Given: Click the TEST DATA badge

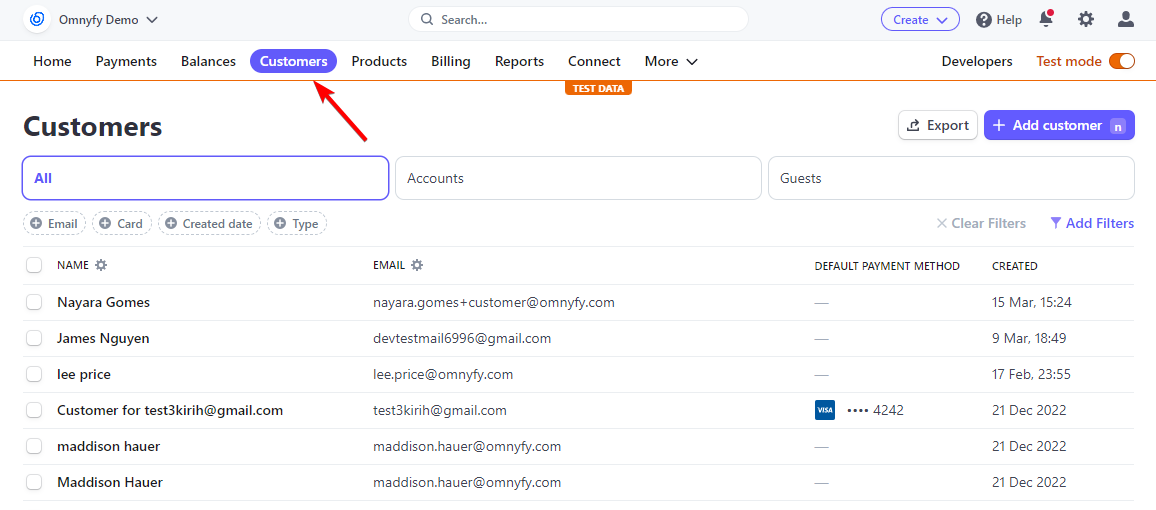Looking at the screenshot, I should 599,88.
